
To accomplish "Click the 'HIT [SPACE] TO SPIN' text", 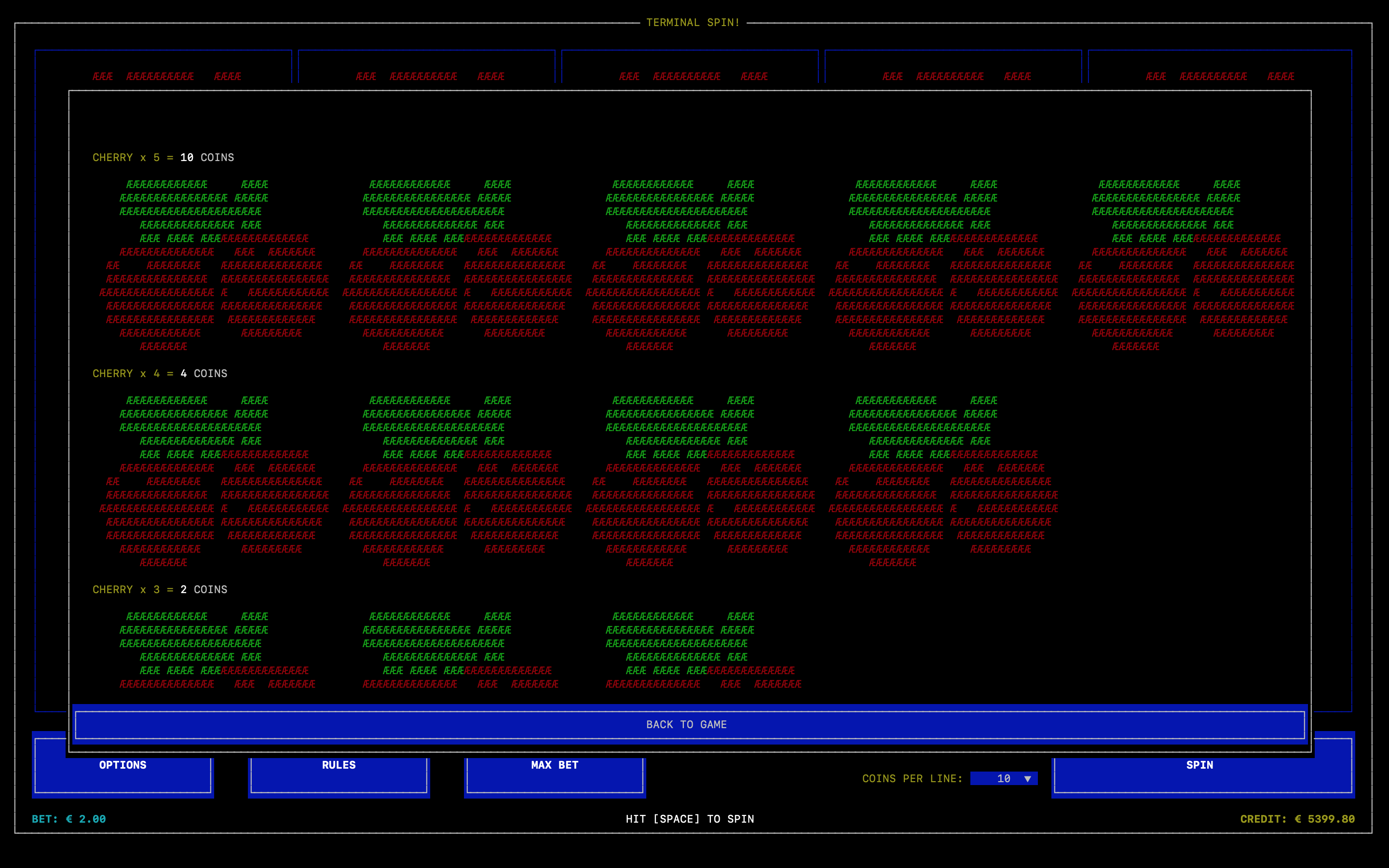I will (689, 819).
